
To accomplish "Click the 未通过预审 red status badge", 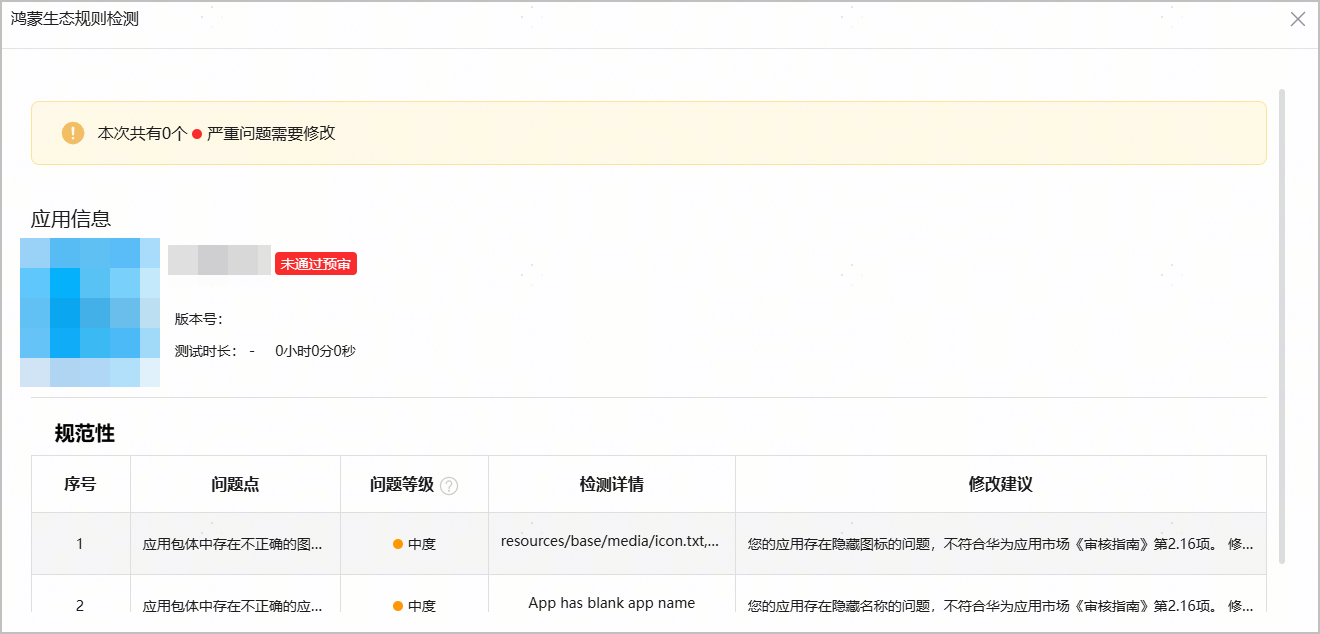I will point(316,264).
